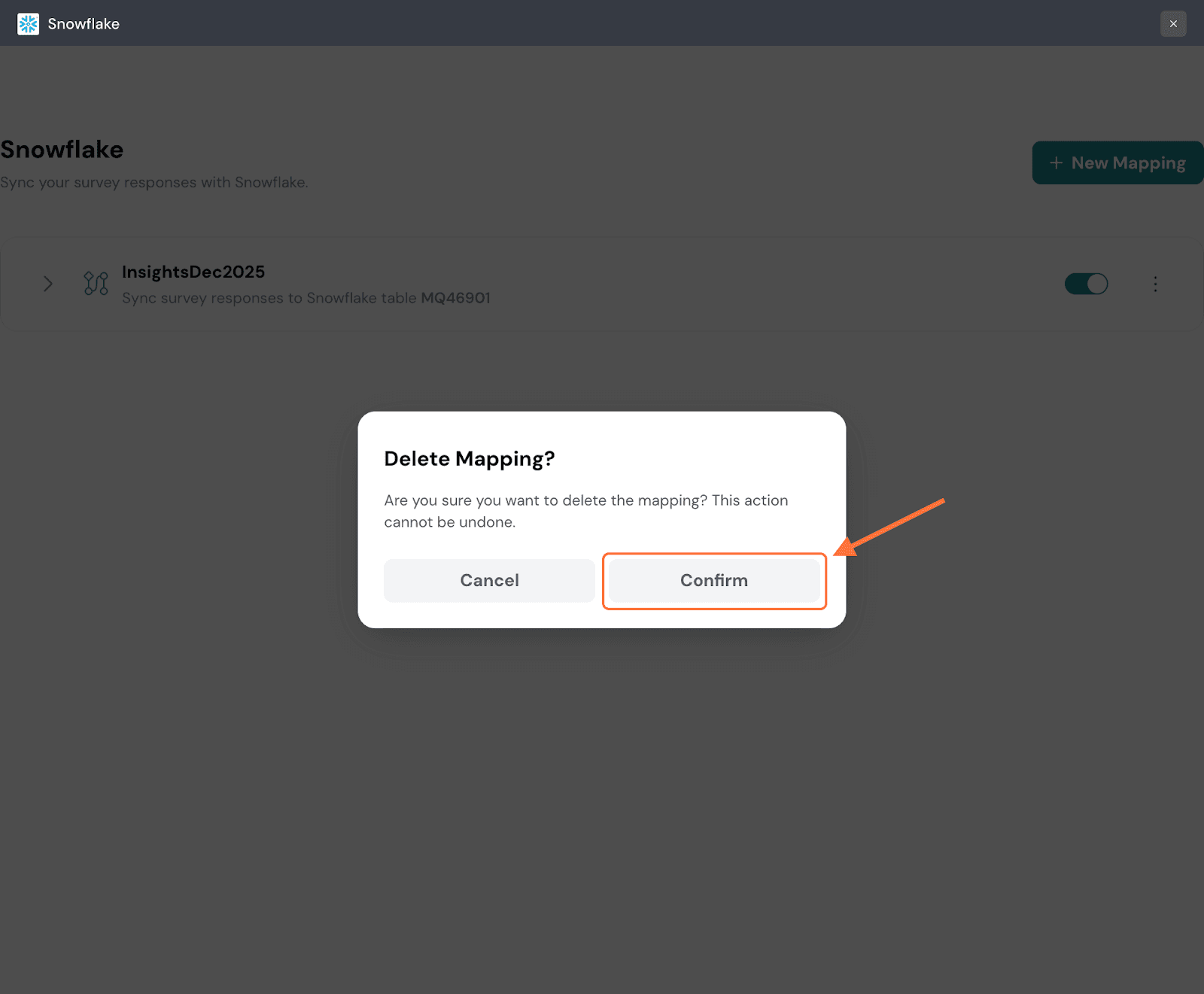
Task: Click the dimmed overlay below the dialog
Action: tap(602, 790)
